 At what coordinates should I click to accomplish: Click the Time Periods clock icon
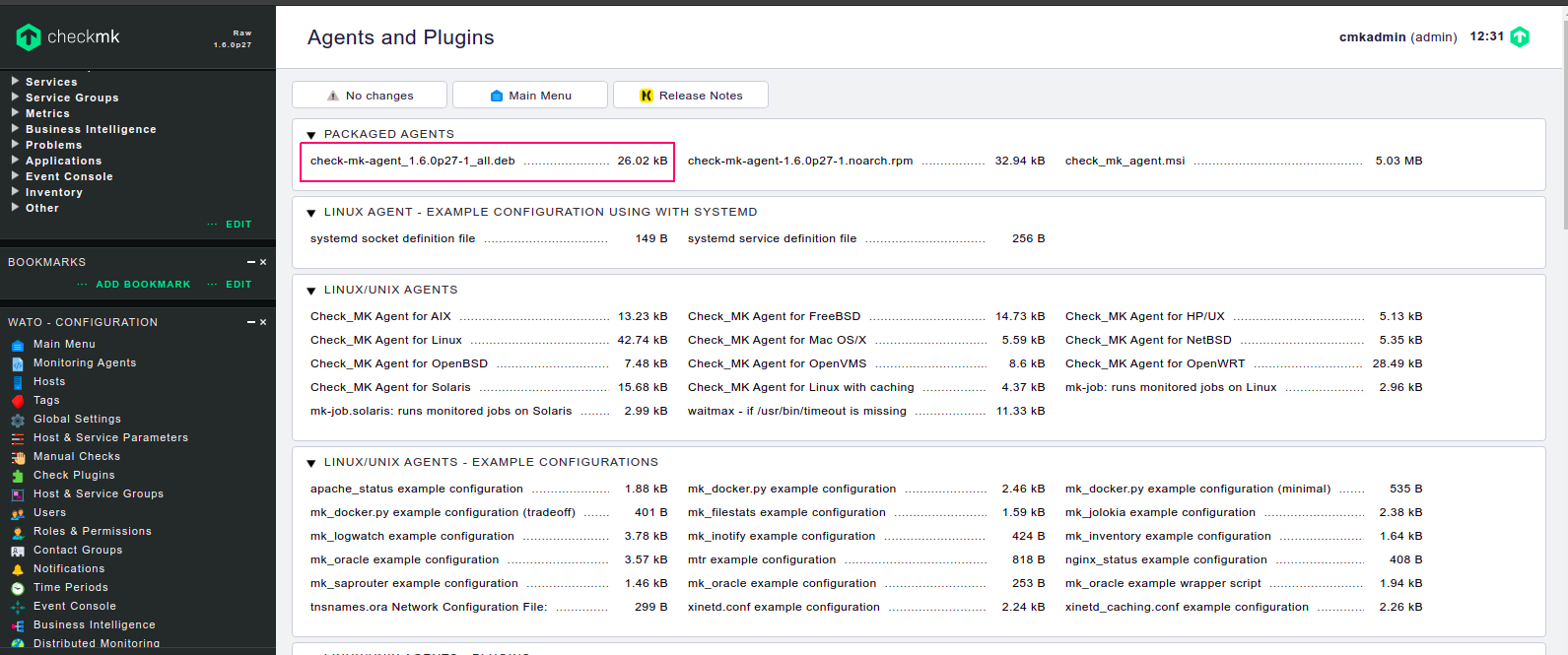18,588
